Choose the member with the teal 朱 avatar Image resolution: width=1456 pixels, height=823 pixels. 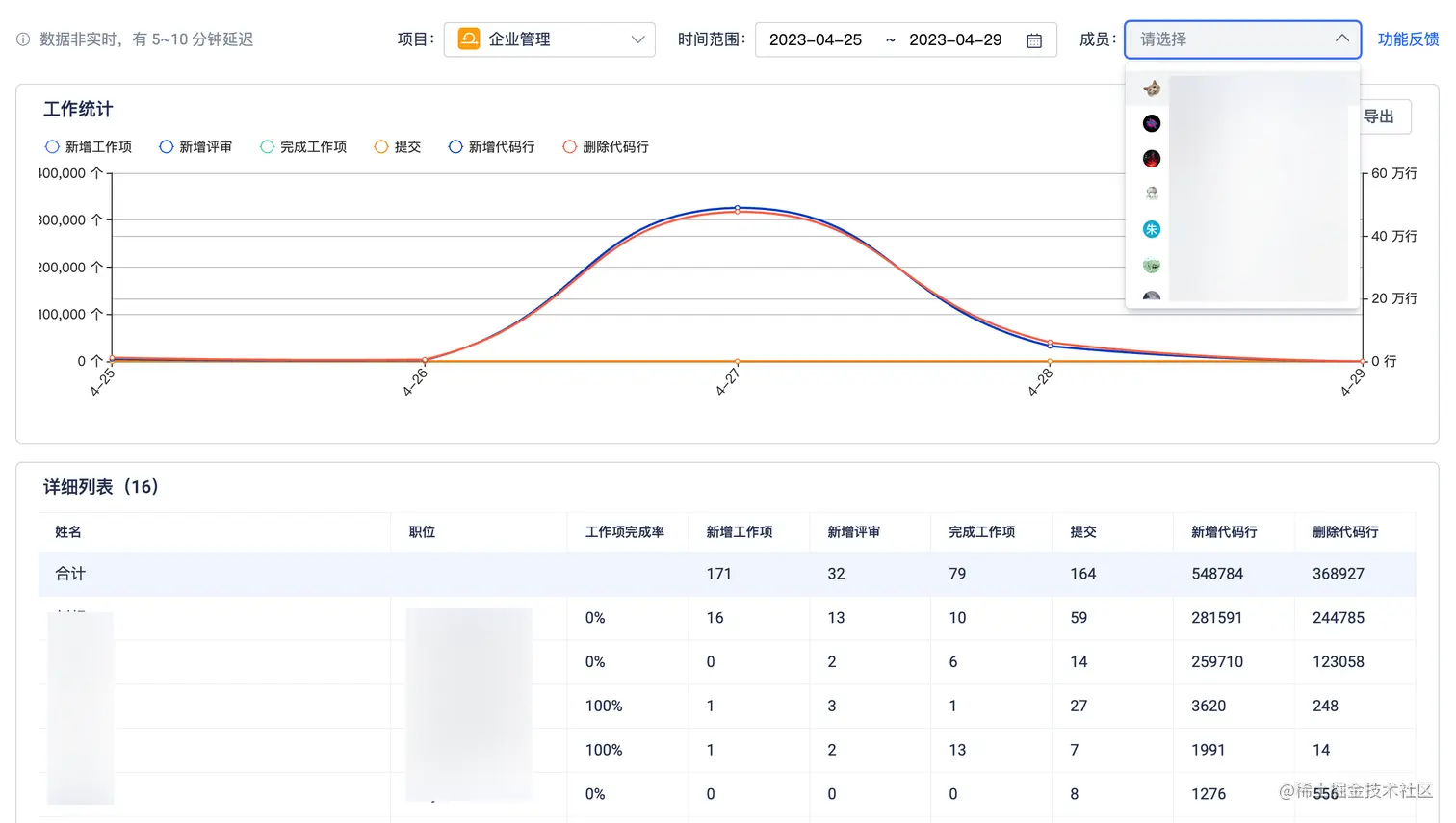[x=1152, y=229]
